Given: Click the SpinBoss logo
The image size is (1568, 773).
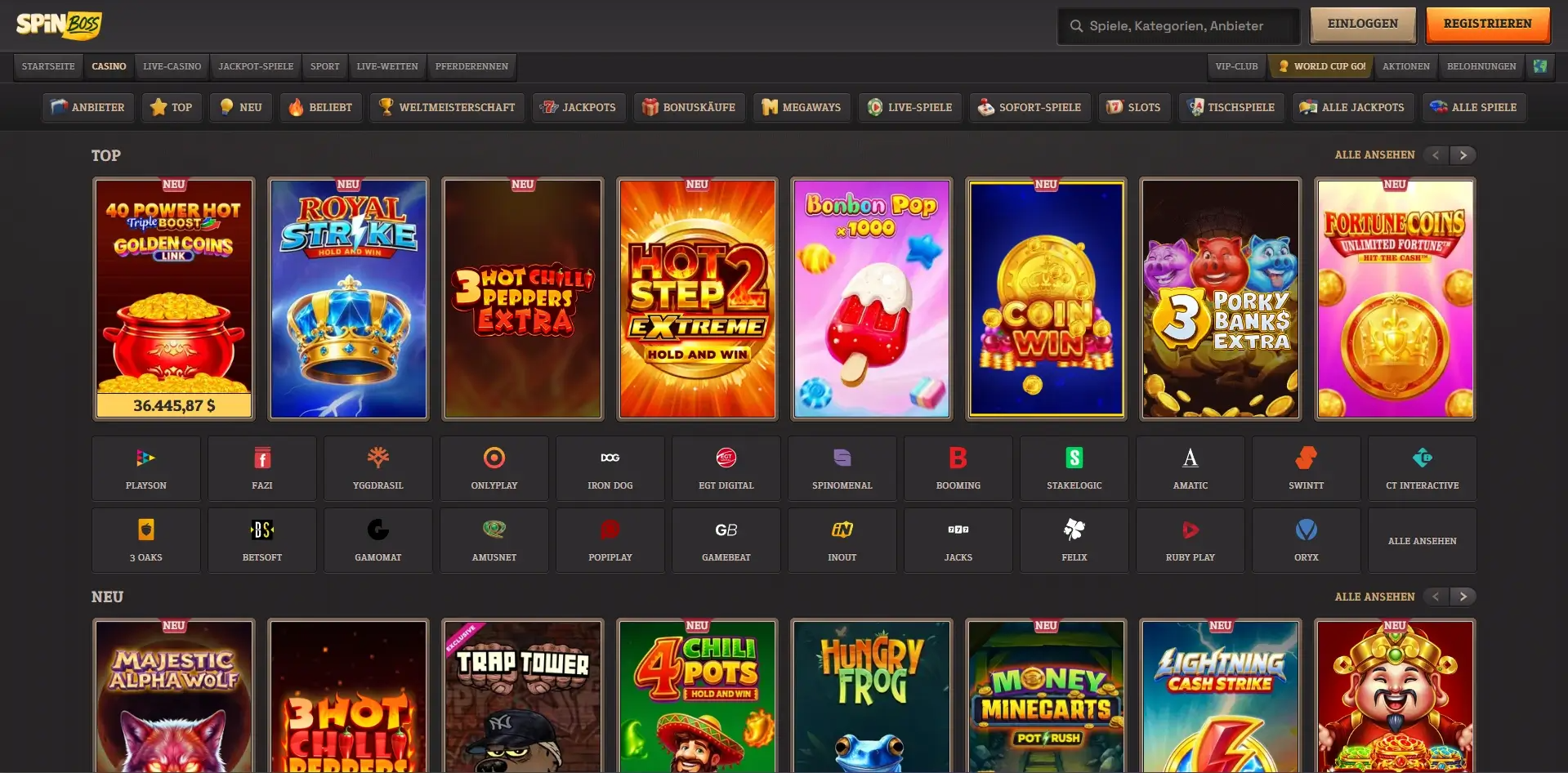Looking at the screenshot, I should pos(58,25).
